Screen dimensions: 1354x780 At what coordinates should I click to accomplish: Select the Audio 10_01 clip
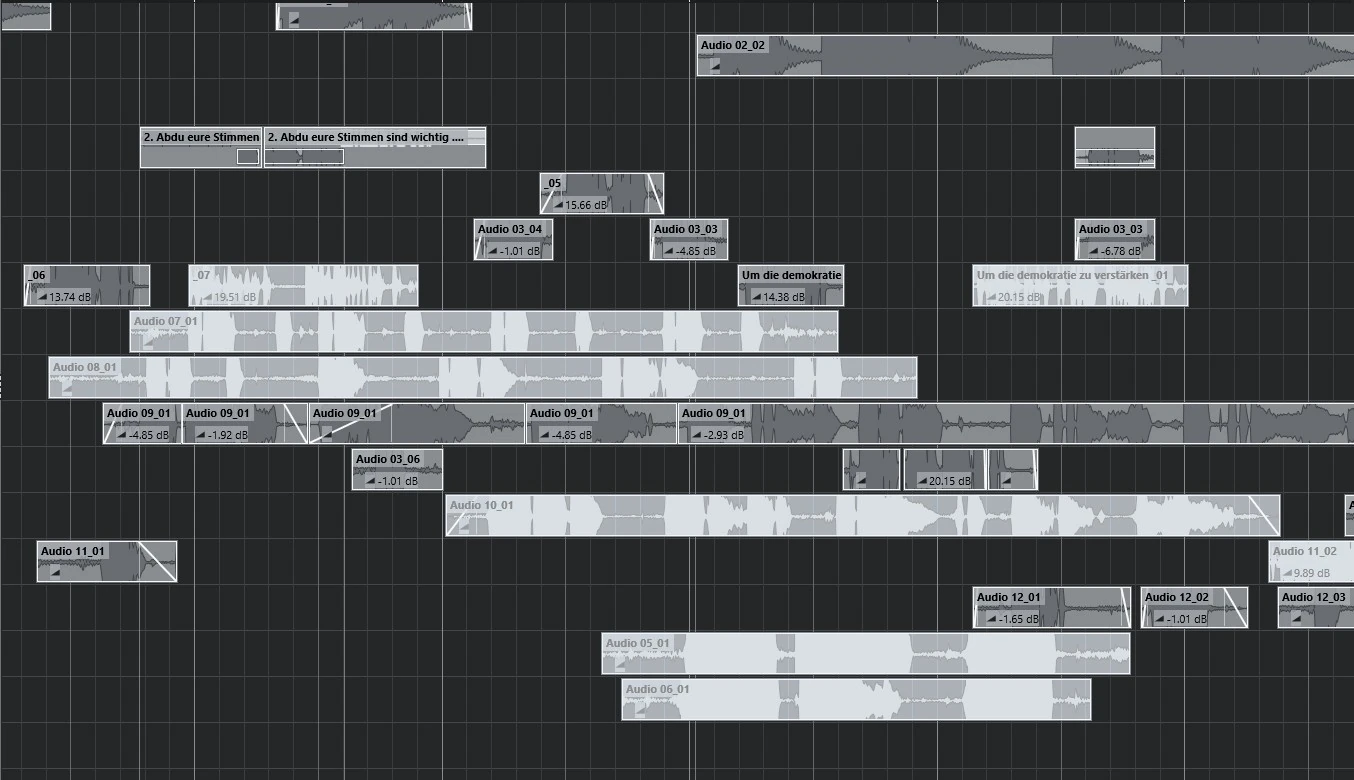[x=863, y=516]
